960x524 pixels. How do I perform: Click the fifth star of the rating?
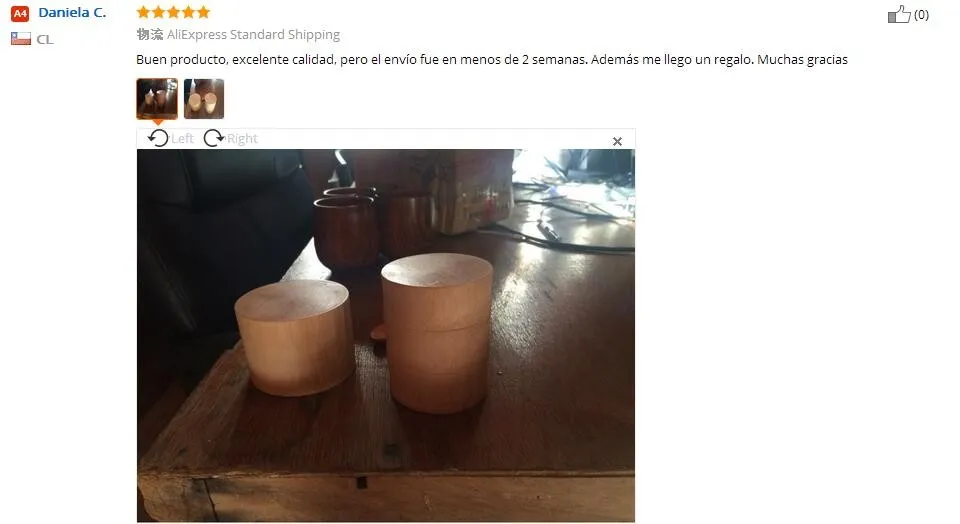click(x=203, y=12)
